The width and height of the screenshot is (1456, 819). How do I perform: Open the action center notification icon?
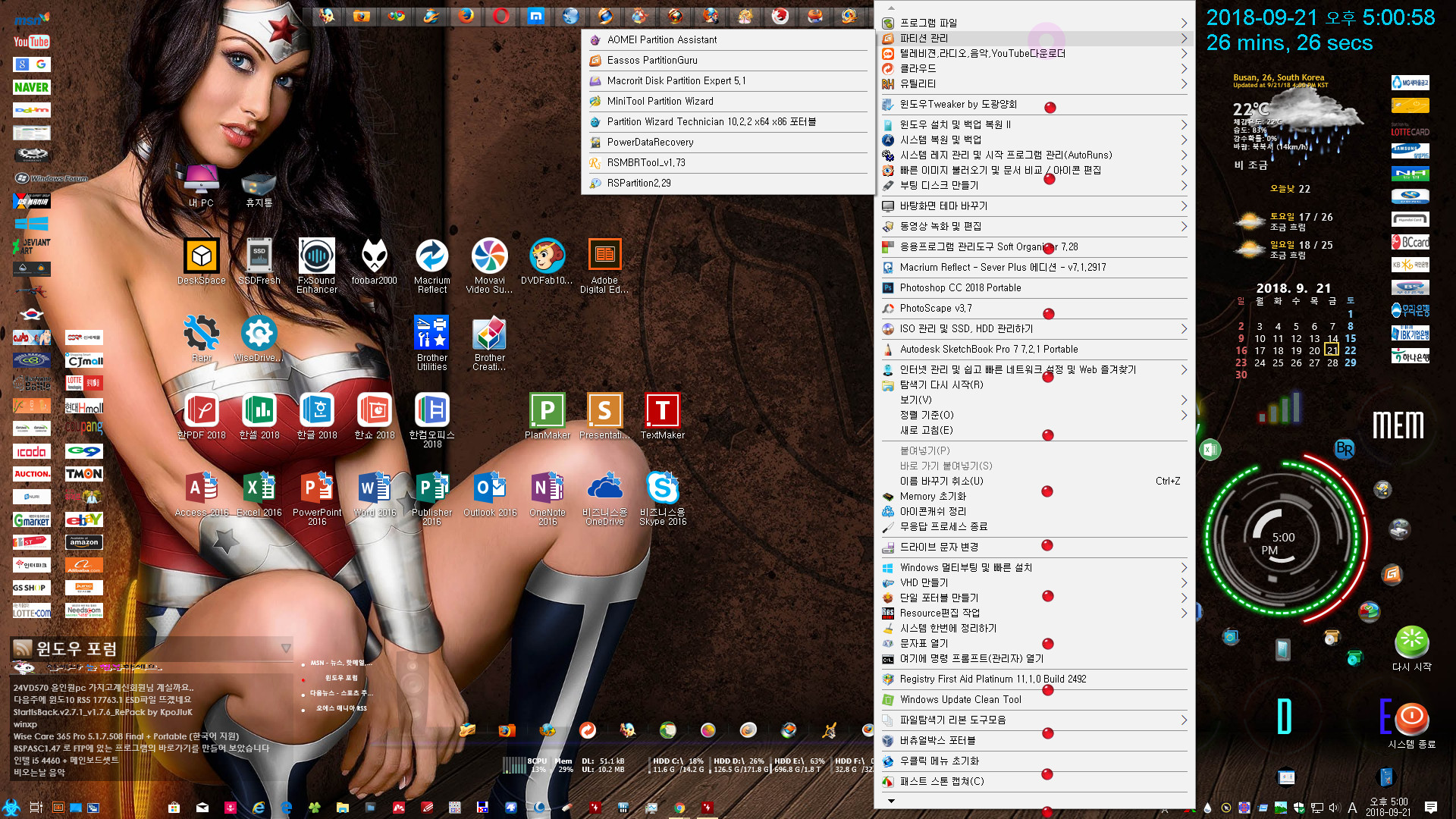click(x=1430, y=808)
